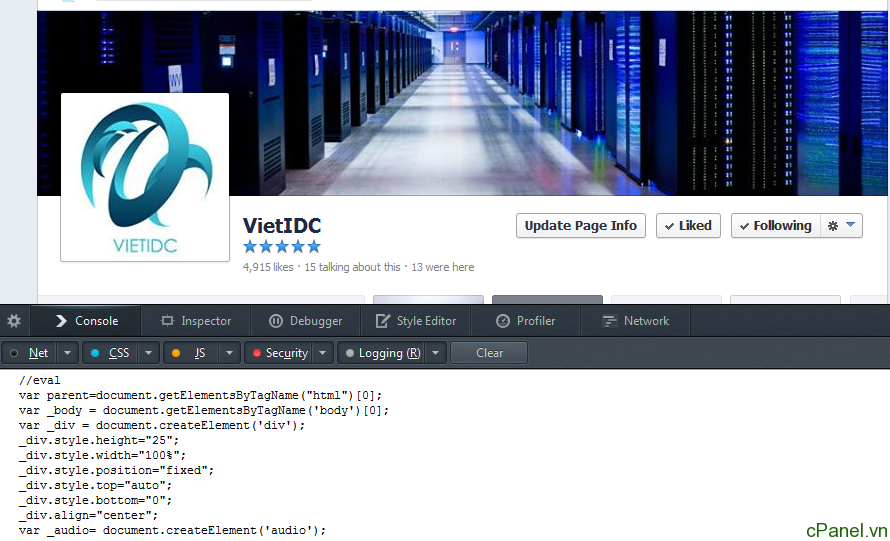890x541 pixels.
Task: Open the Profiler tab
Action: (x=526, y=321)
